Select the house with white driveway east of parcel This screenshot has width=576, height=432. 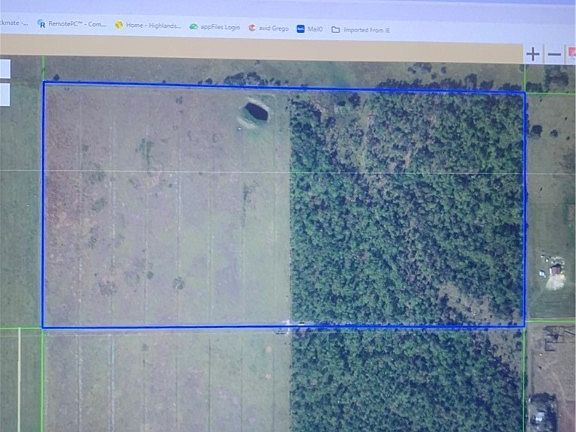point(555,274)
